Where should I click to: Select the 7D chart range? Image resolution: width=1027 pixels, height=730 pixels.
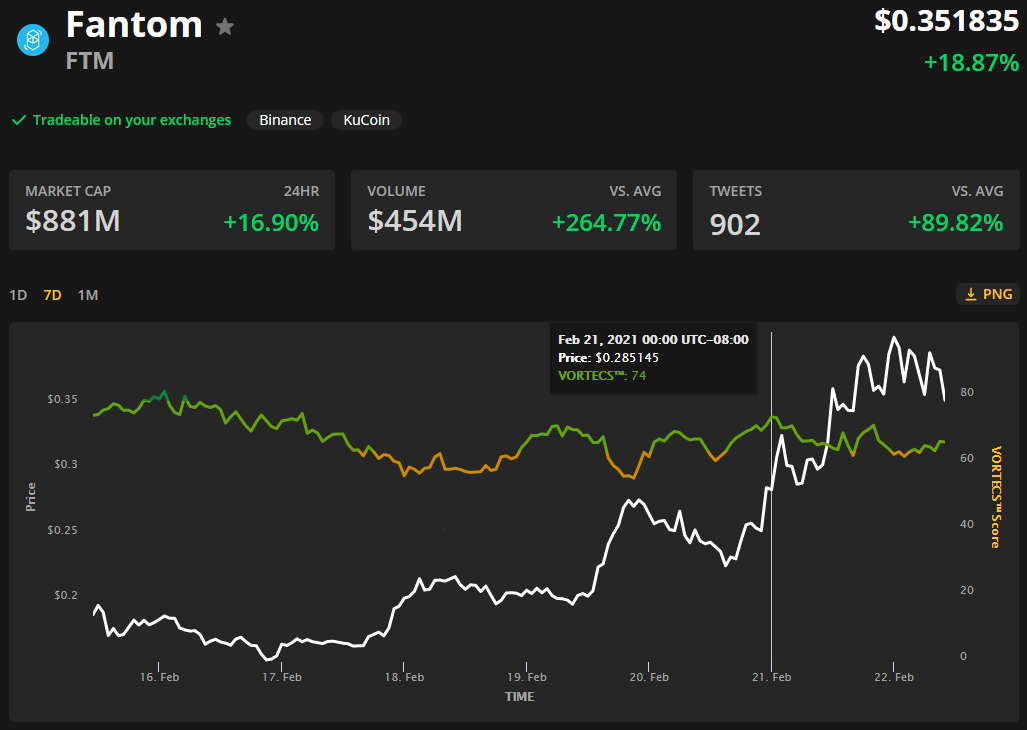pos(52,295)
